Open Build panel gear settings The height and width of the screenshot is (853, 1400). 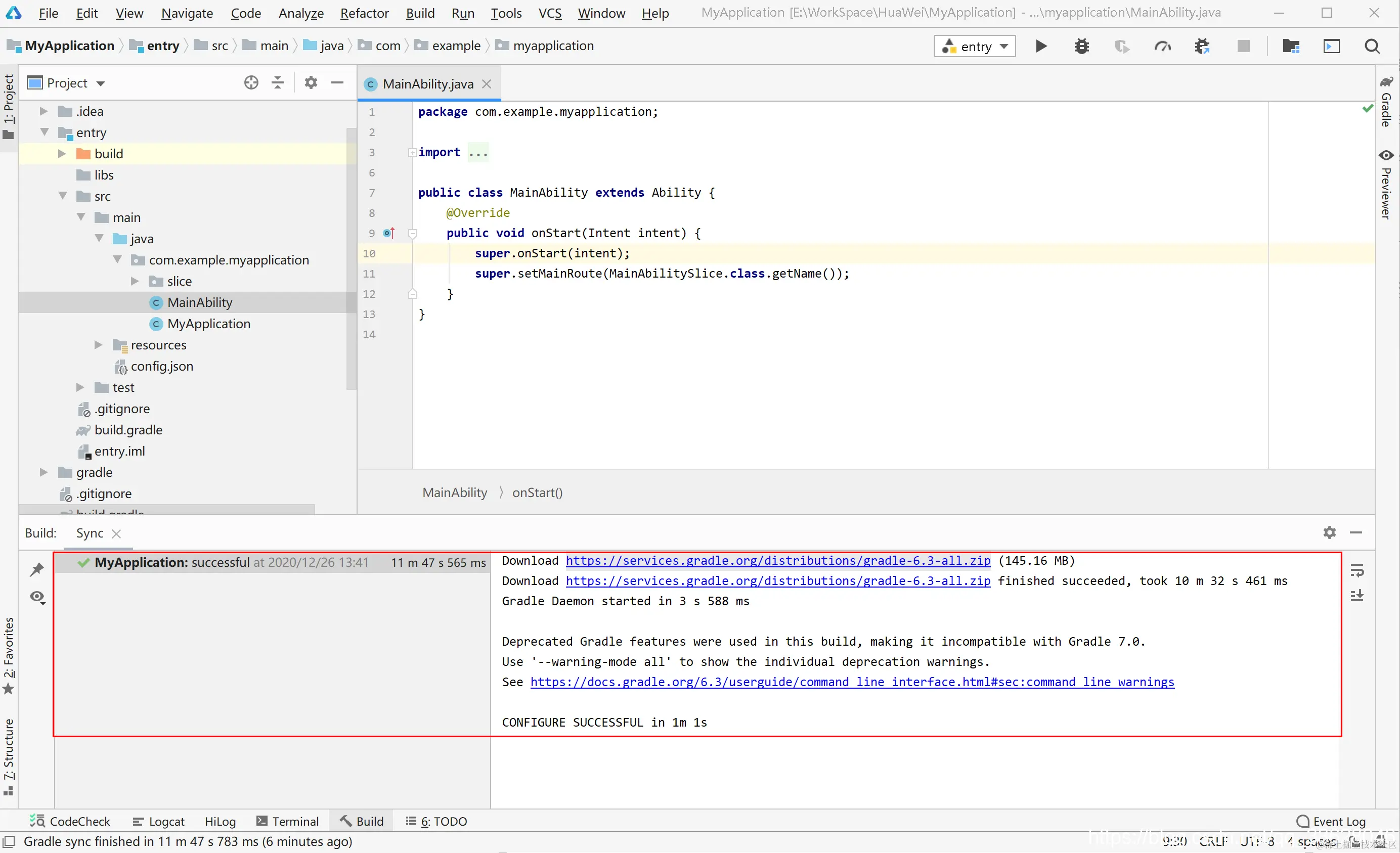point(1330,533)
